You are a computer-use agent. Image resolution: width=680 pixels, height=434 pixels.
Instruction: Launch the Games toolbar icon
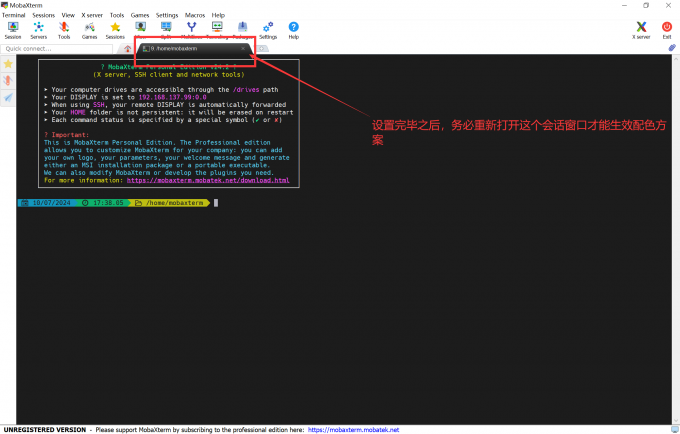point(89,30)
